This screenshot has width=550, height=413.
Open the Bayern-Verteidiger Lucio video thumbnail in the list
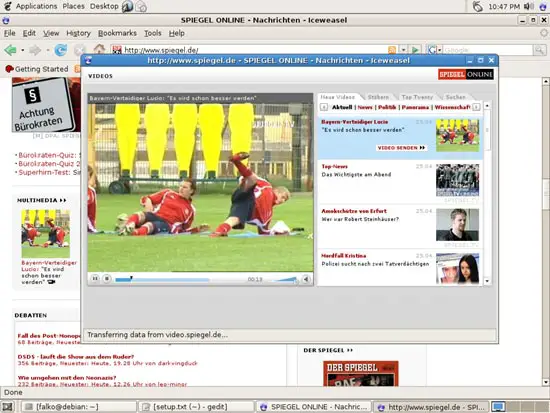pos(457,135)
